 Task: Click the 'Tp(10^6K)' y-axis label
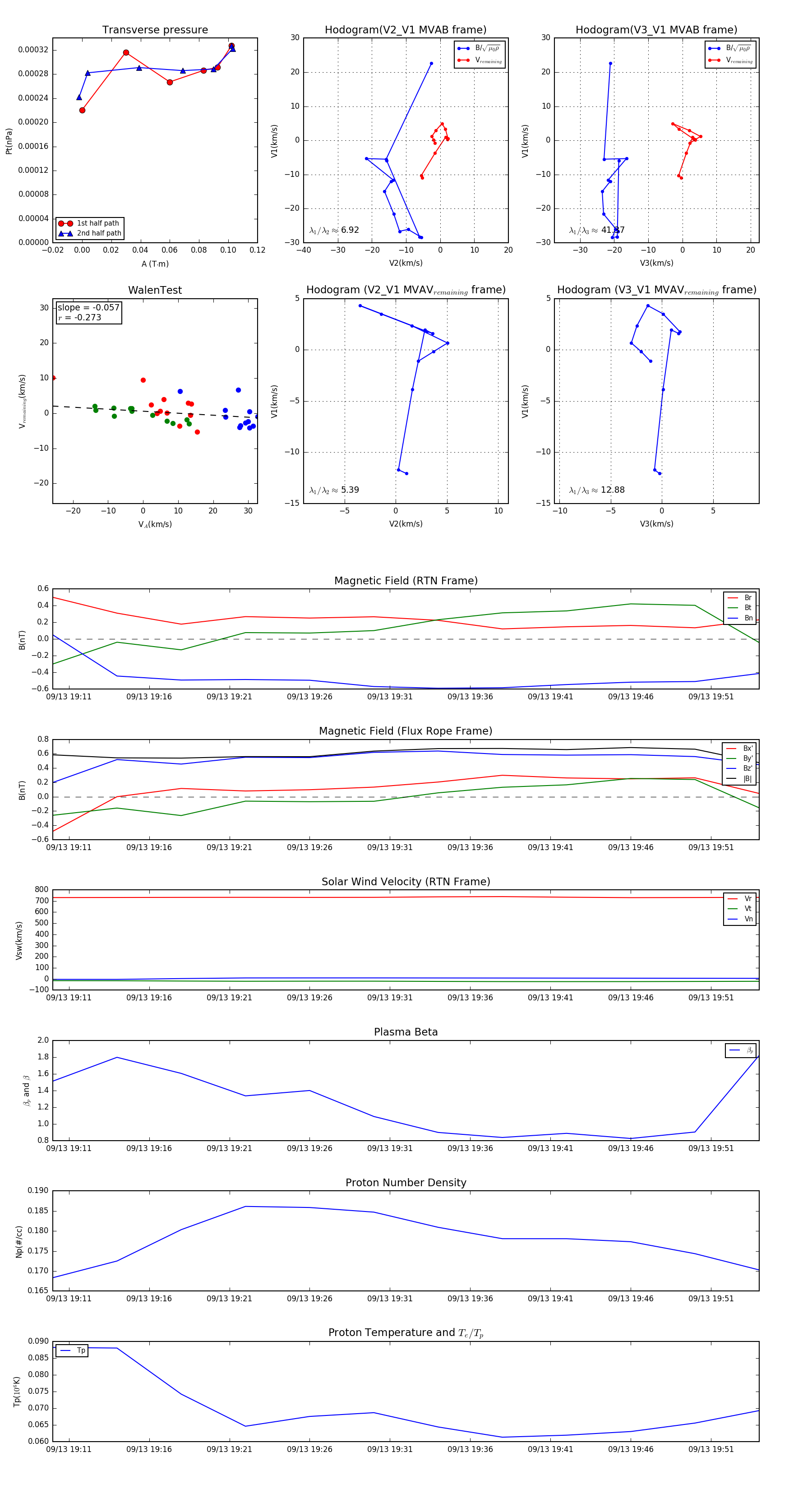point(17,1392)
